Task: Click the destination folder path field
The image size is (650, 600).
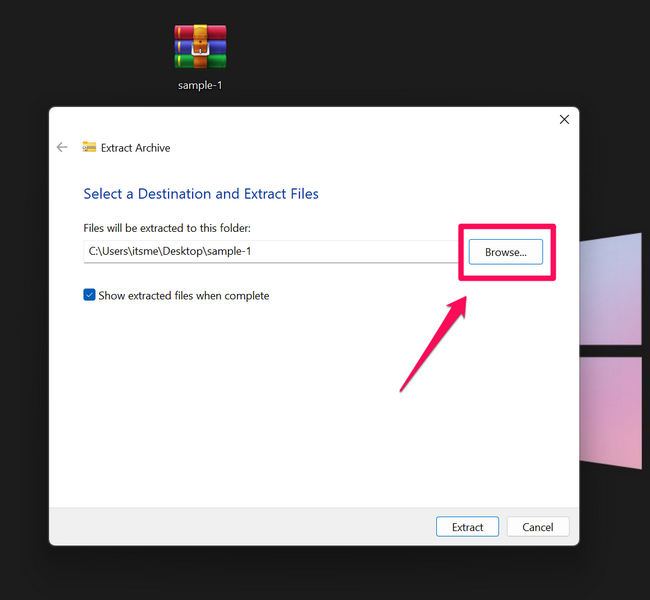Action: coord(272,251)
